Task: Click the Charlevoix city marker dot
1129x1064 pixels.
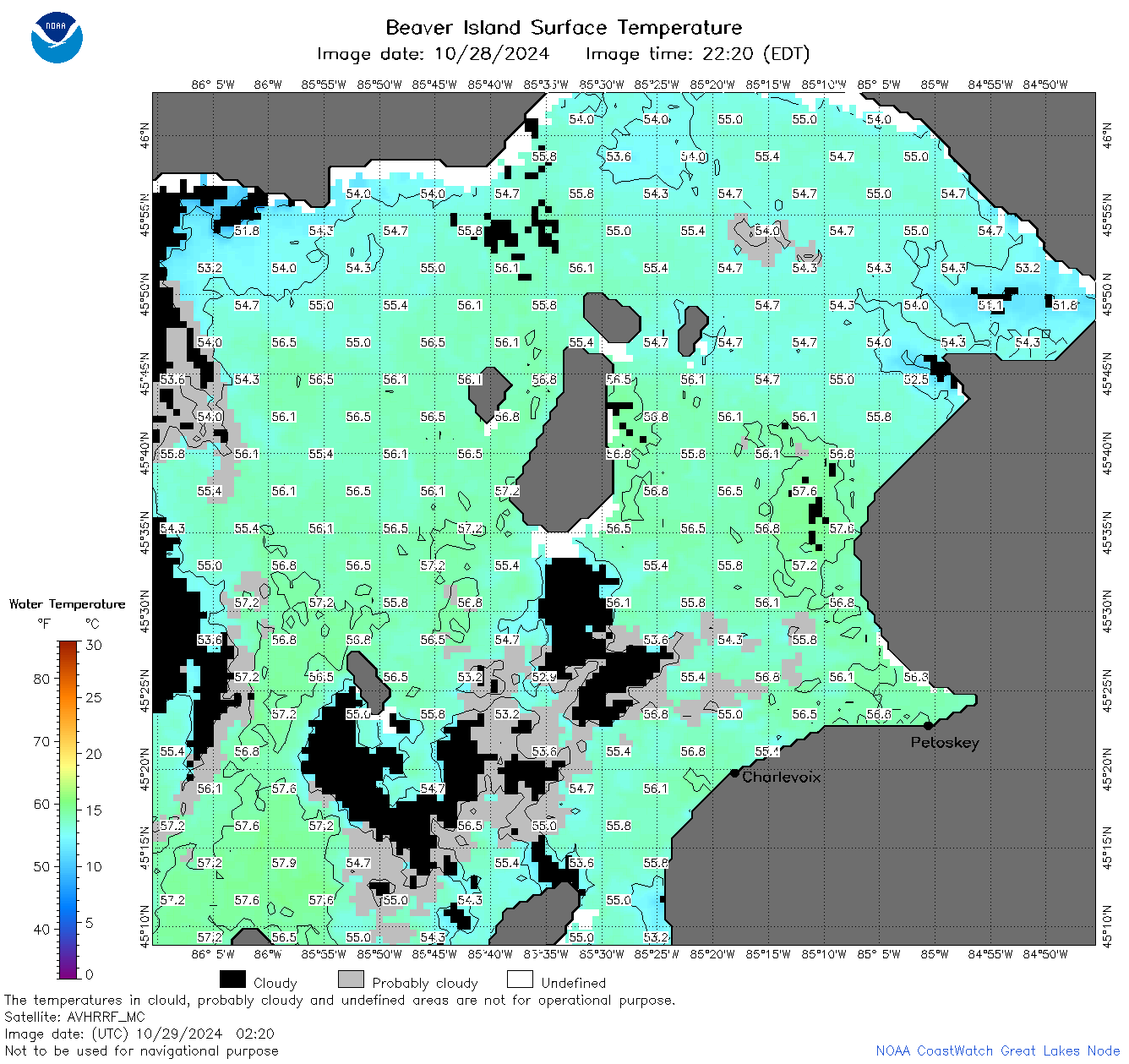Action: pos(734,772)
